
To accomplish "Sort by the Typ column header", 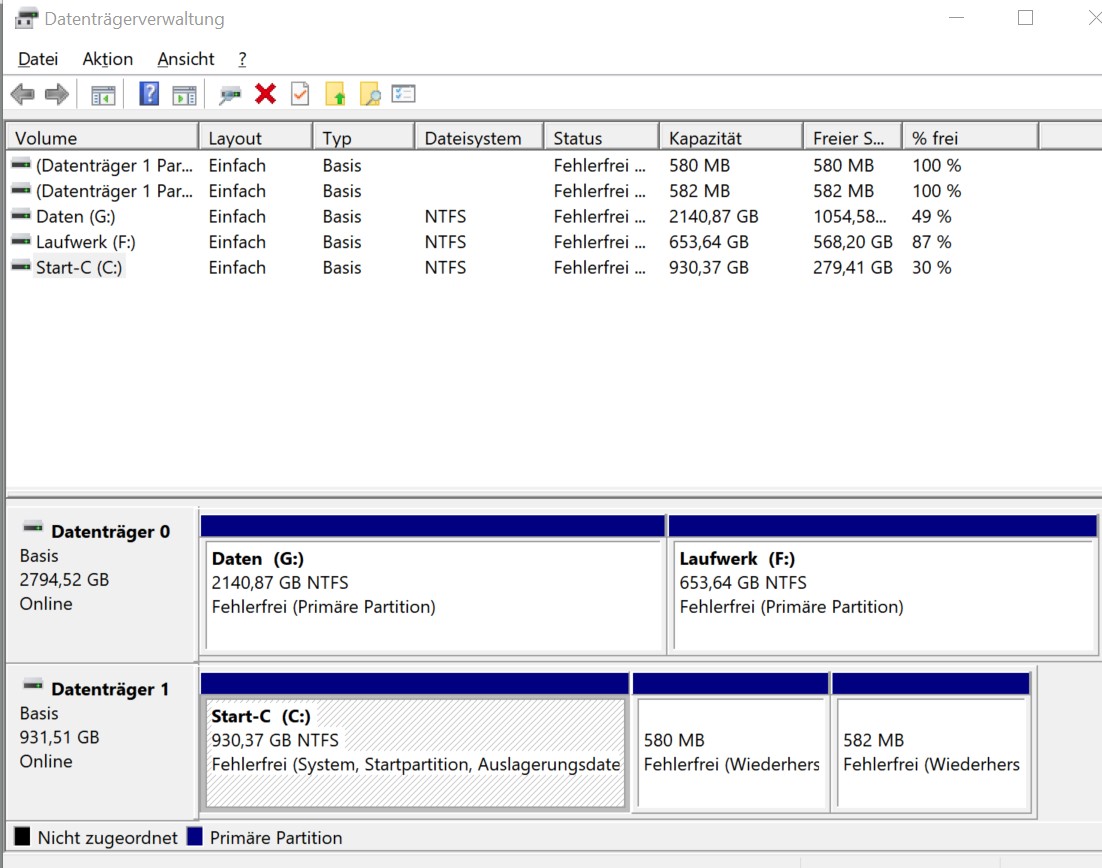I will (364, 138).
